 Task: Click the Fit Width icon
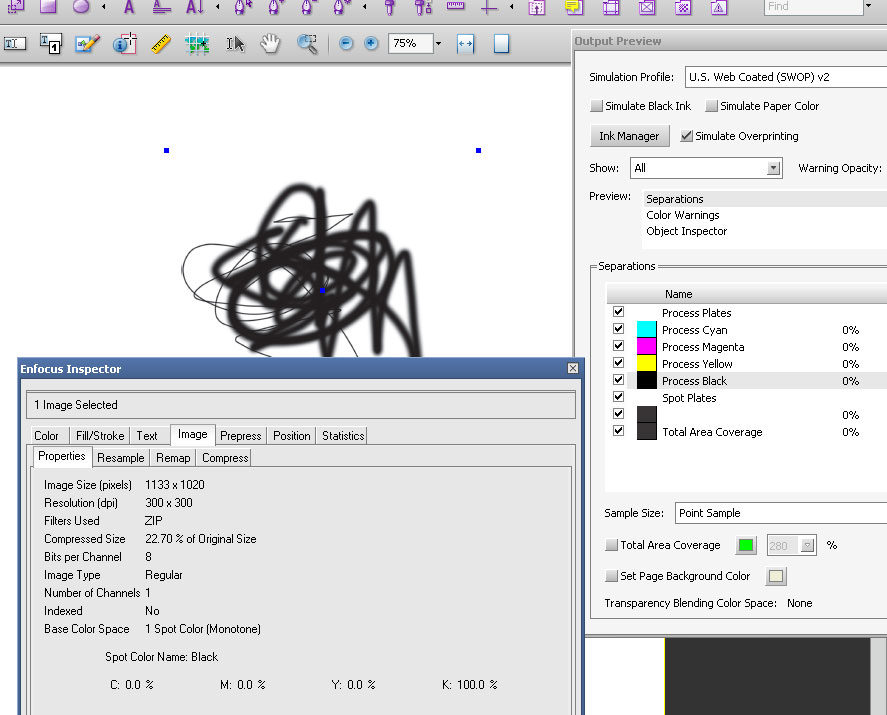(465, 44)
